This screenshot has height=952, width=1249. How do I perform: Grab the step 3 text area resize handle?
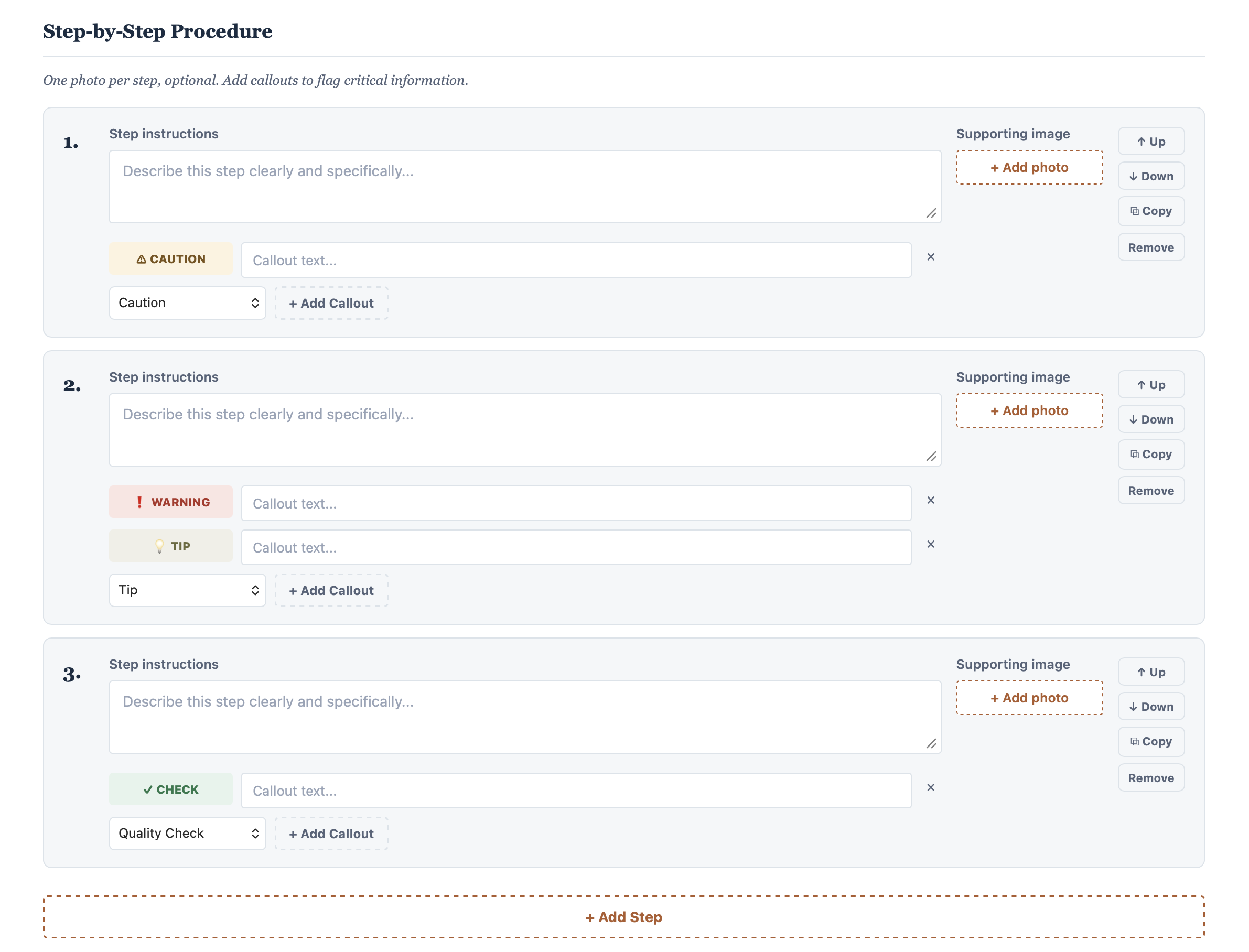(931, 743)
